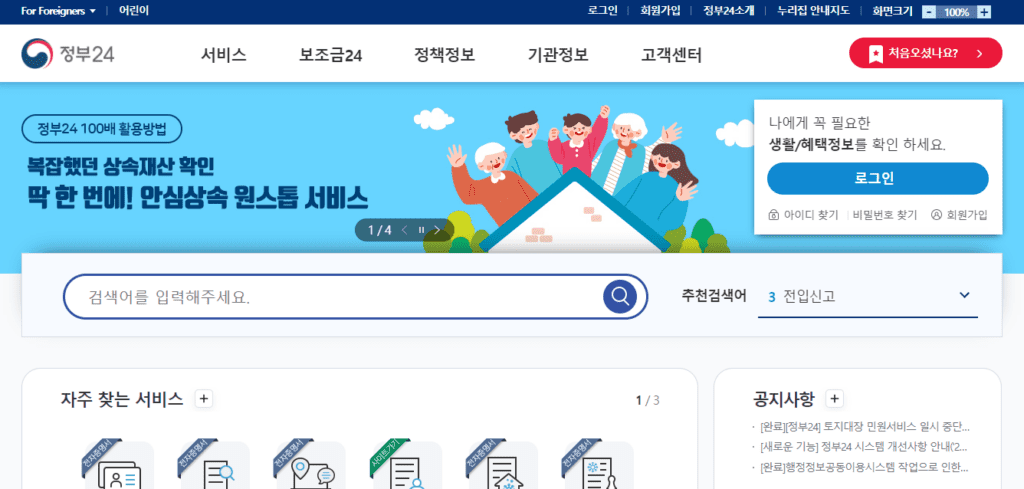Open the 고객센터 menu

coord(671,55)
